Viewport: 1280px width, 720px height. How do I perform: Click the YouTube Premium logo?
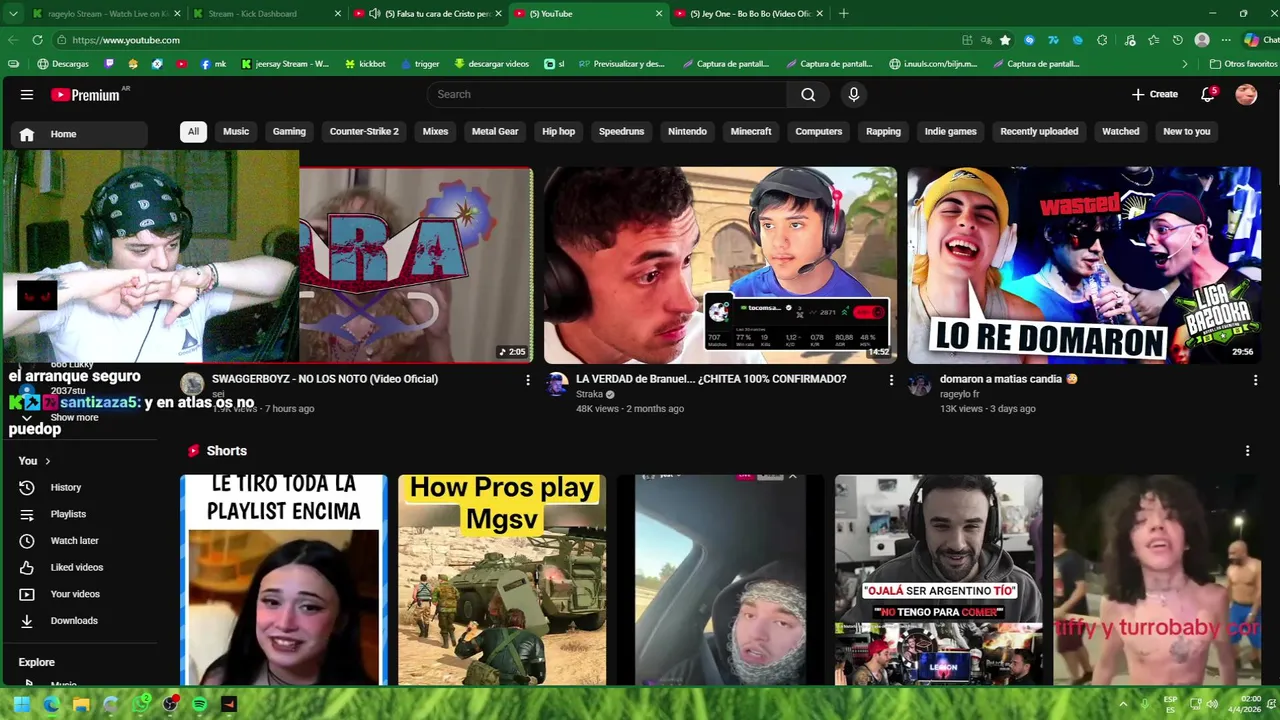(86, 94)
